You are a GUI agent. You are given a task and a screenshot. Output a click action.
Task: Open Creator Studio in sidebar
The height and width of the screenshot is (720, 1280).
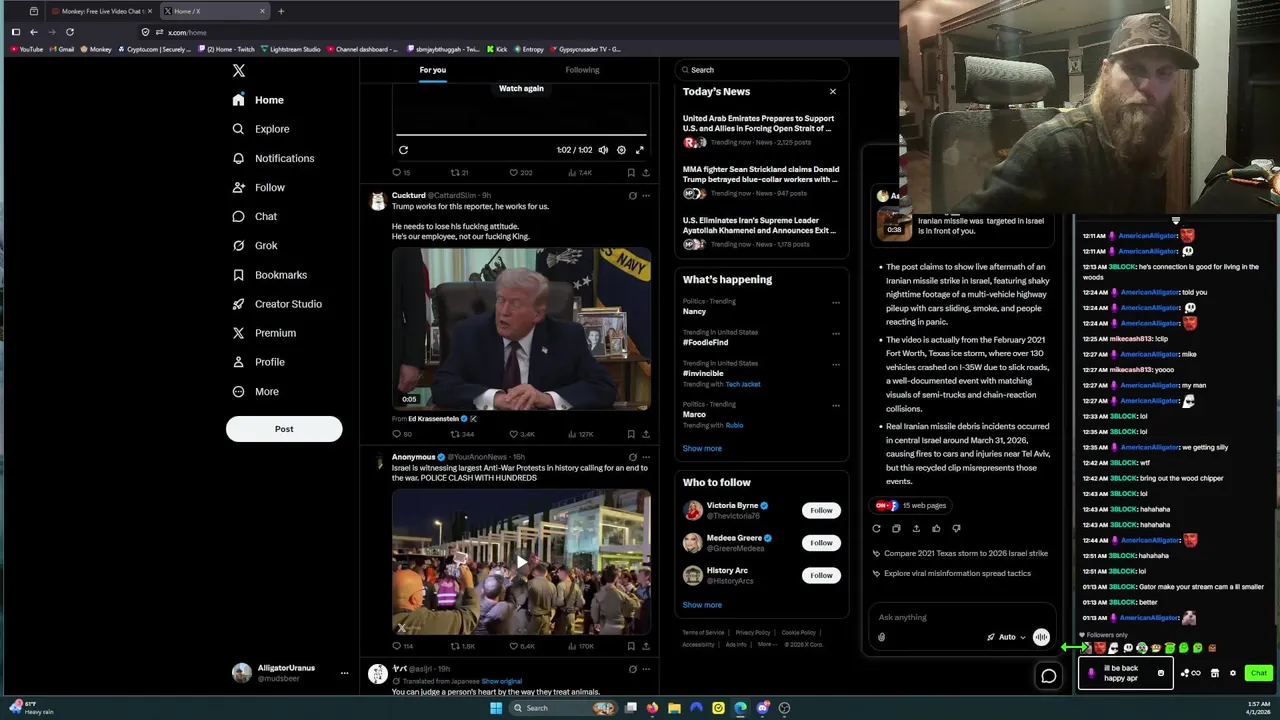(x=277, y=304)
